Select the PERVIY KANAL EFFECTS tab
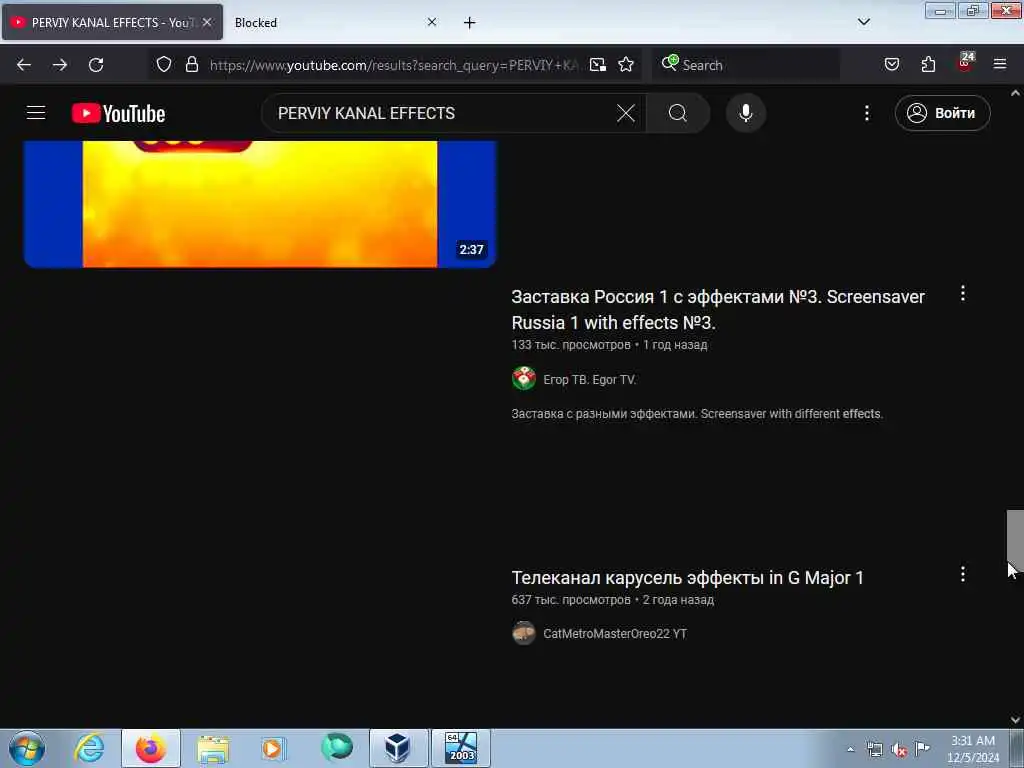The height and width of the screenshot is (768, 1024). point(112,22)
